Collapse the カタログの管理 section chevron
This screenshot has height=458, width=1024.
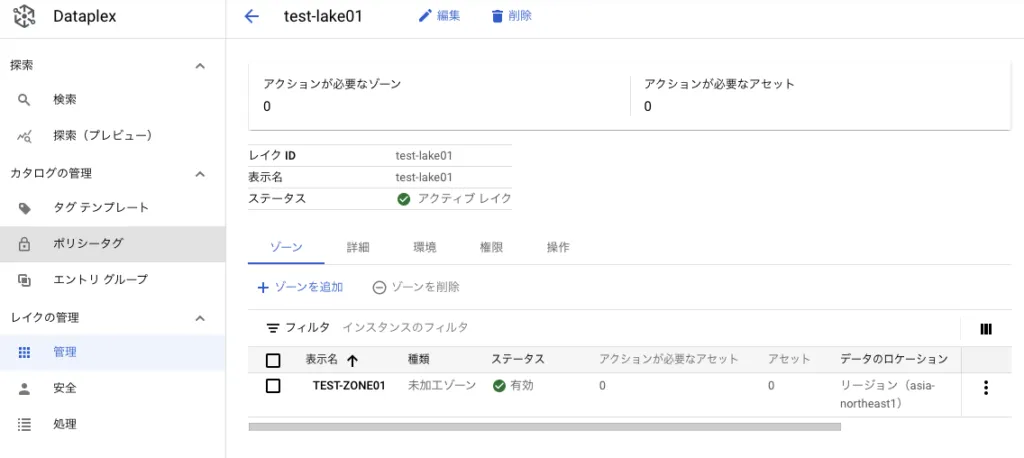200,174
